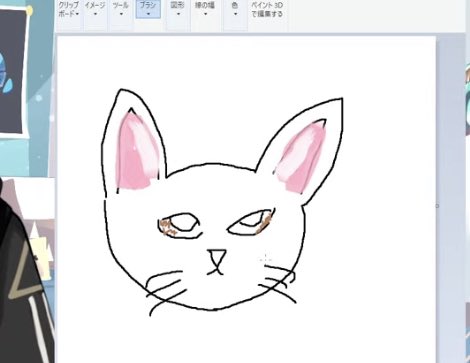Click the canvas right-edge resize handle

[437, 206]
